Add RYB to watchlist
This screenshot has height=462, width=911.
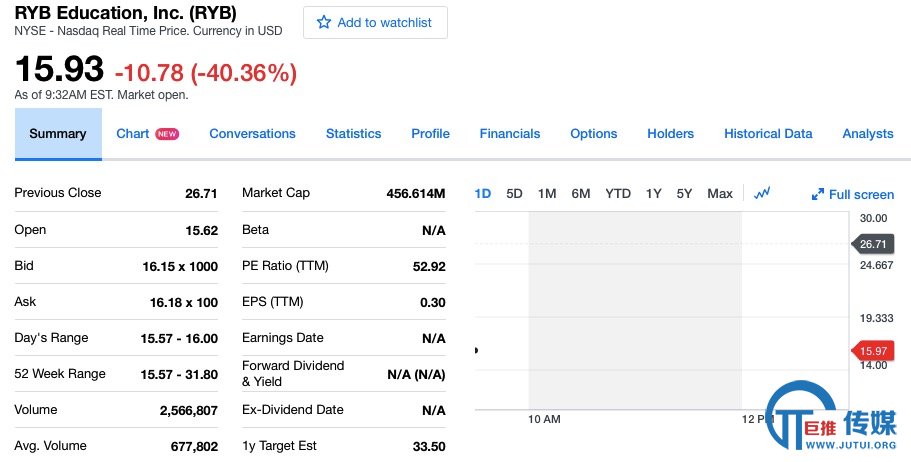[x=375, y=23]
